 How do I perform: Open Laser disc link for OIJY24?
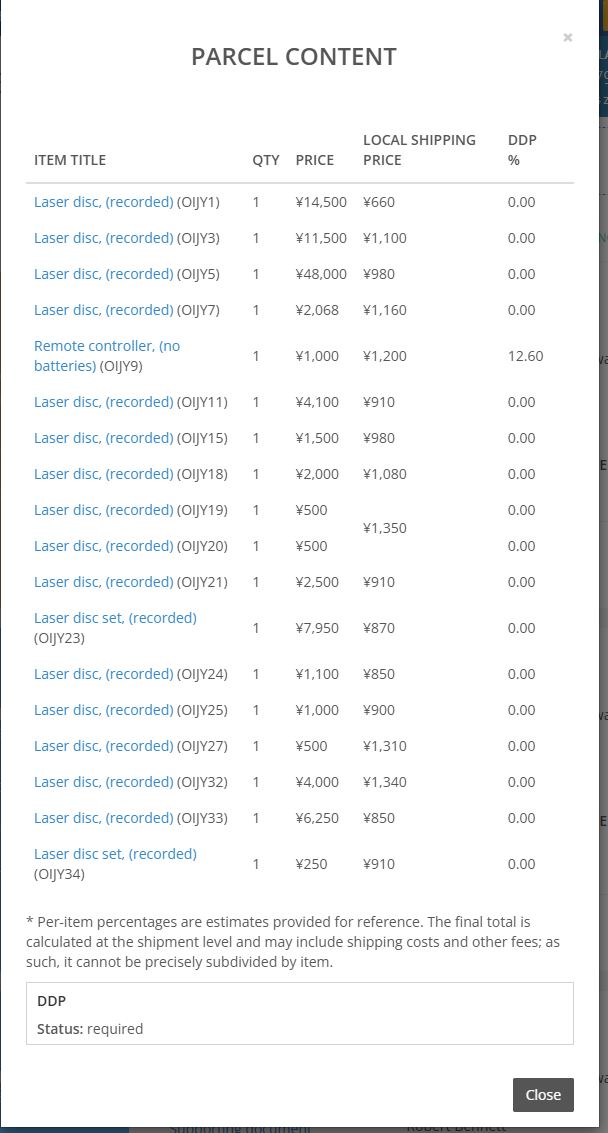103,675
